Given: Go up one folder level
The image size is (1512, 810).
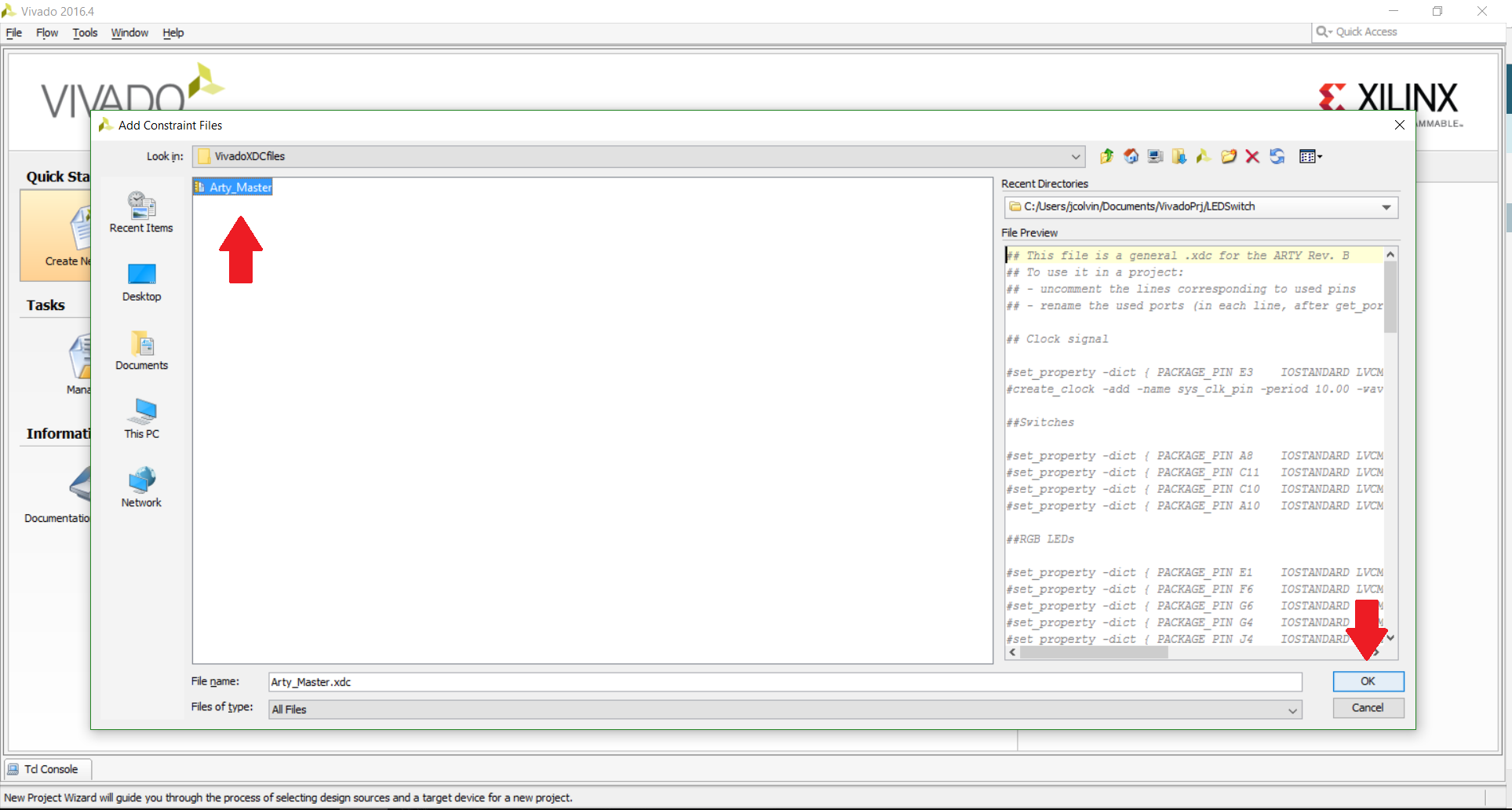Looking at the screenshot, I should (1106, 156).
